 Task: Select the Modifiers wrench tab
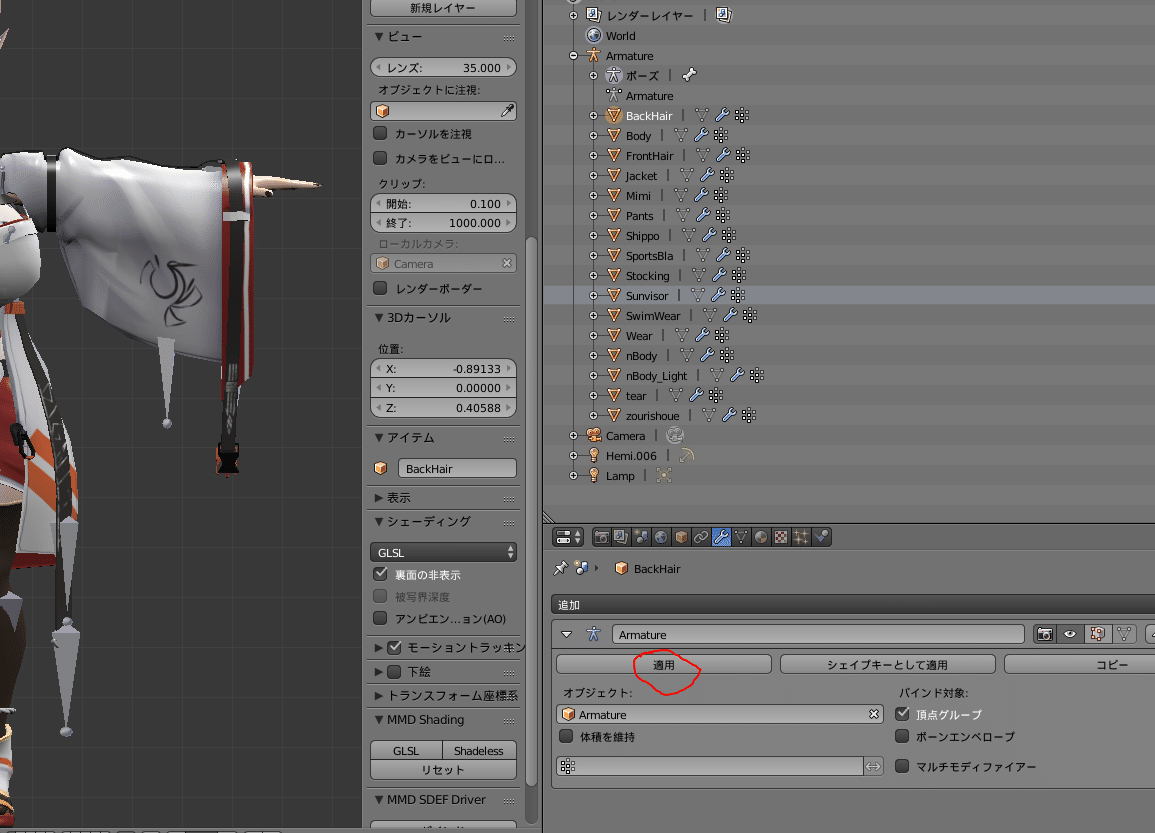point(721,537)
